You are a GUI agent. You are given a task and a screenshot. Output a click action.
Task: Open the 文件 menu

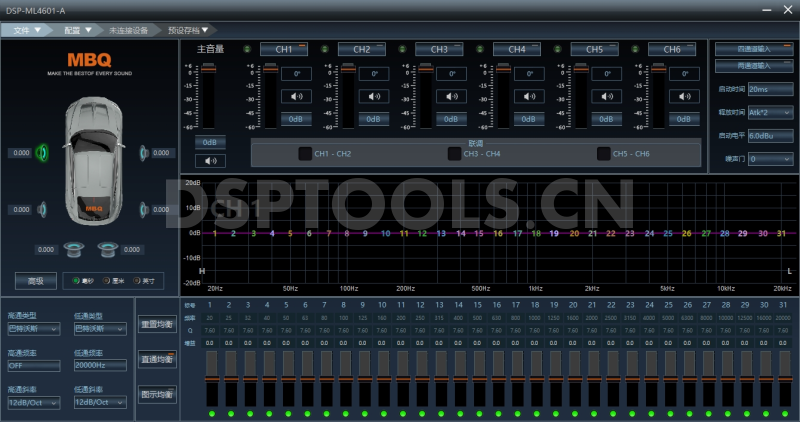(28, 30)
